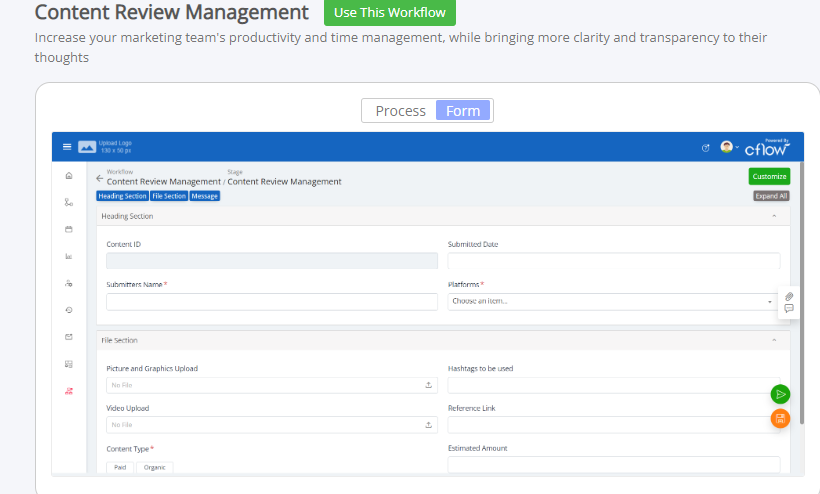The image size is (820, 494).
Task: Click the paperclip attachment icon
Action: pos(789,296)
